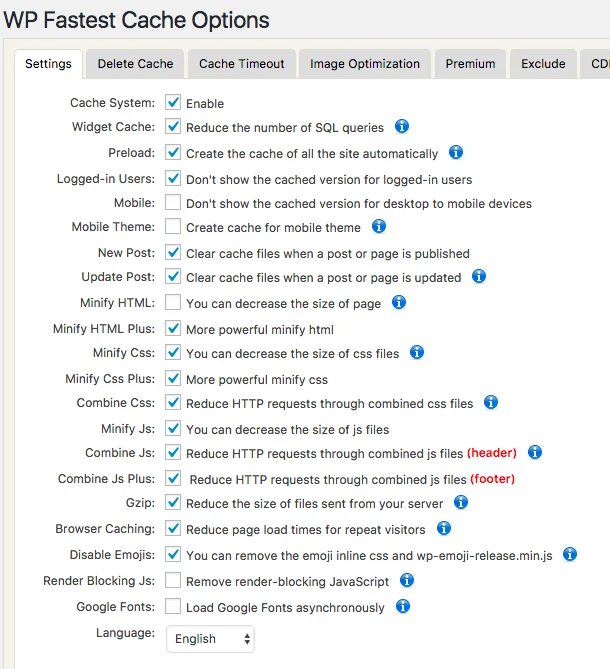
Task: Disable the Cache System checkbox
Action: (x=173, y=103)
